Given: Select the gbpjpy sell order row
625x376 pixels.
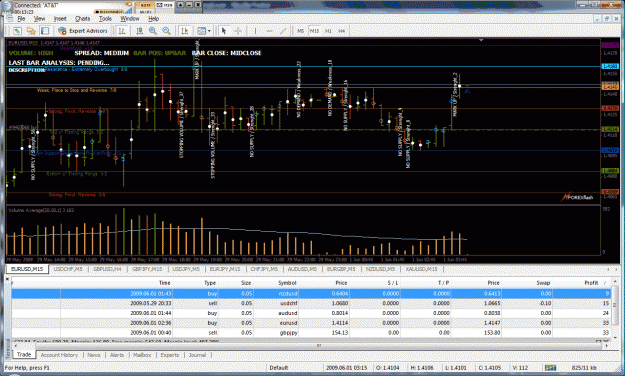Looking at the screenshot, I should pos(311,333).
